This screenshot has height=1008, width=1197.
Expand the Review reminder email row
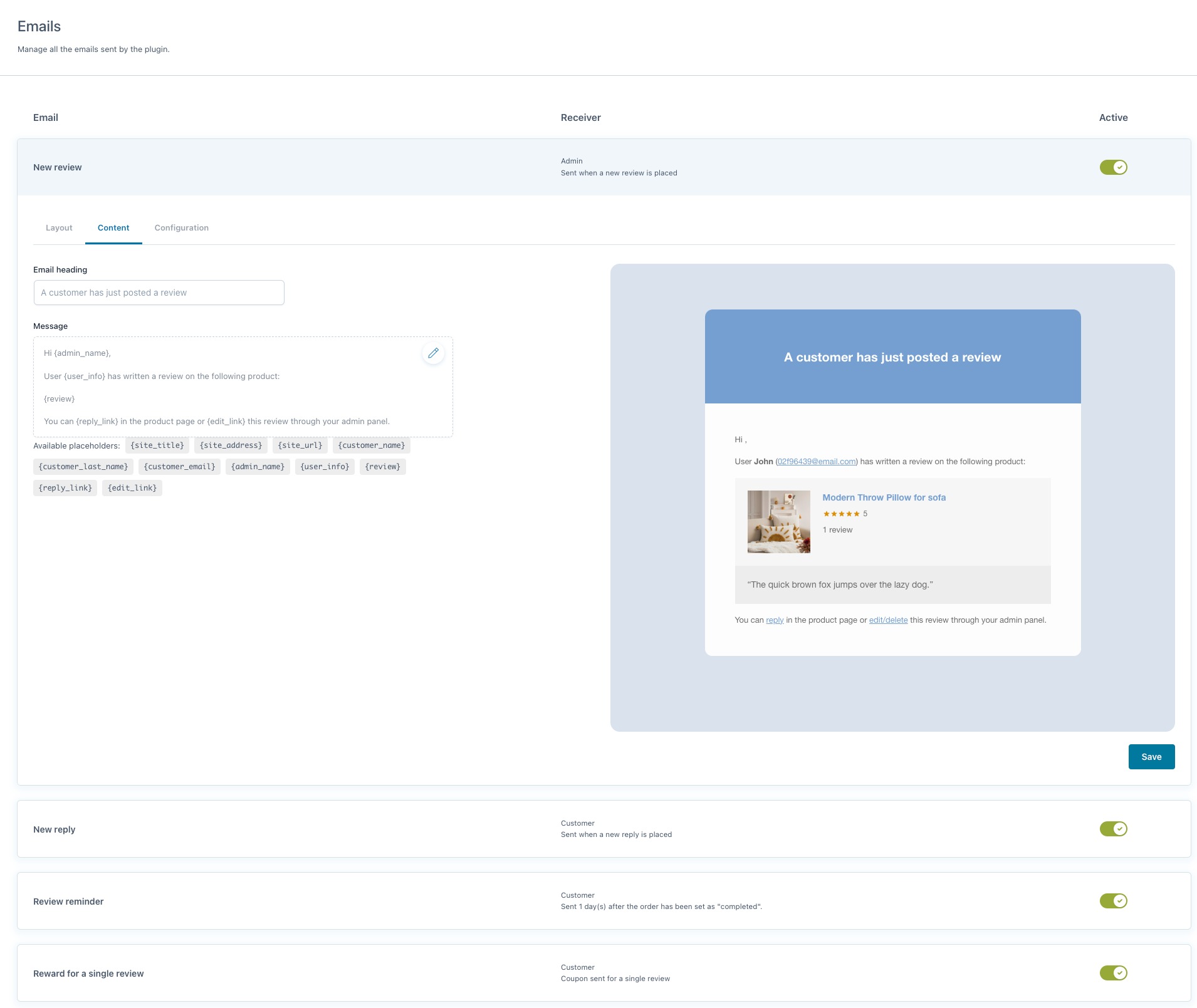pos(68,901)
